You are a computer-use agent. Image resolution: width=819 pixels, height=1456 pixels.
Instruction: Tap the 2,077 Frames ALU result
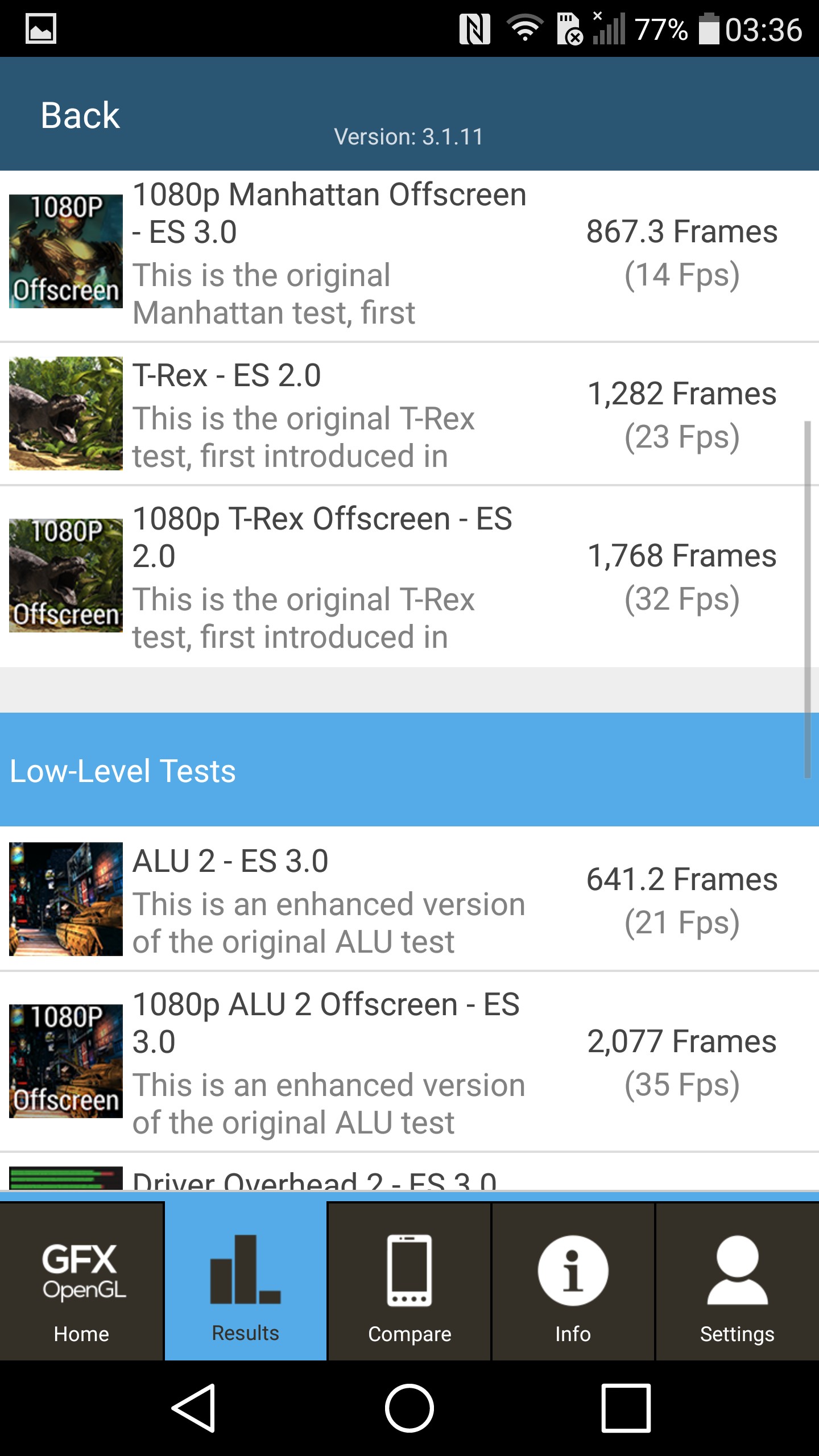click(682, 1062)
